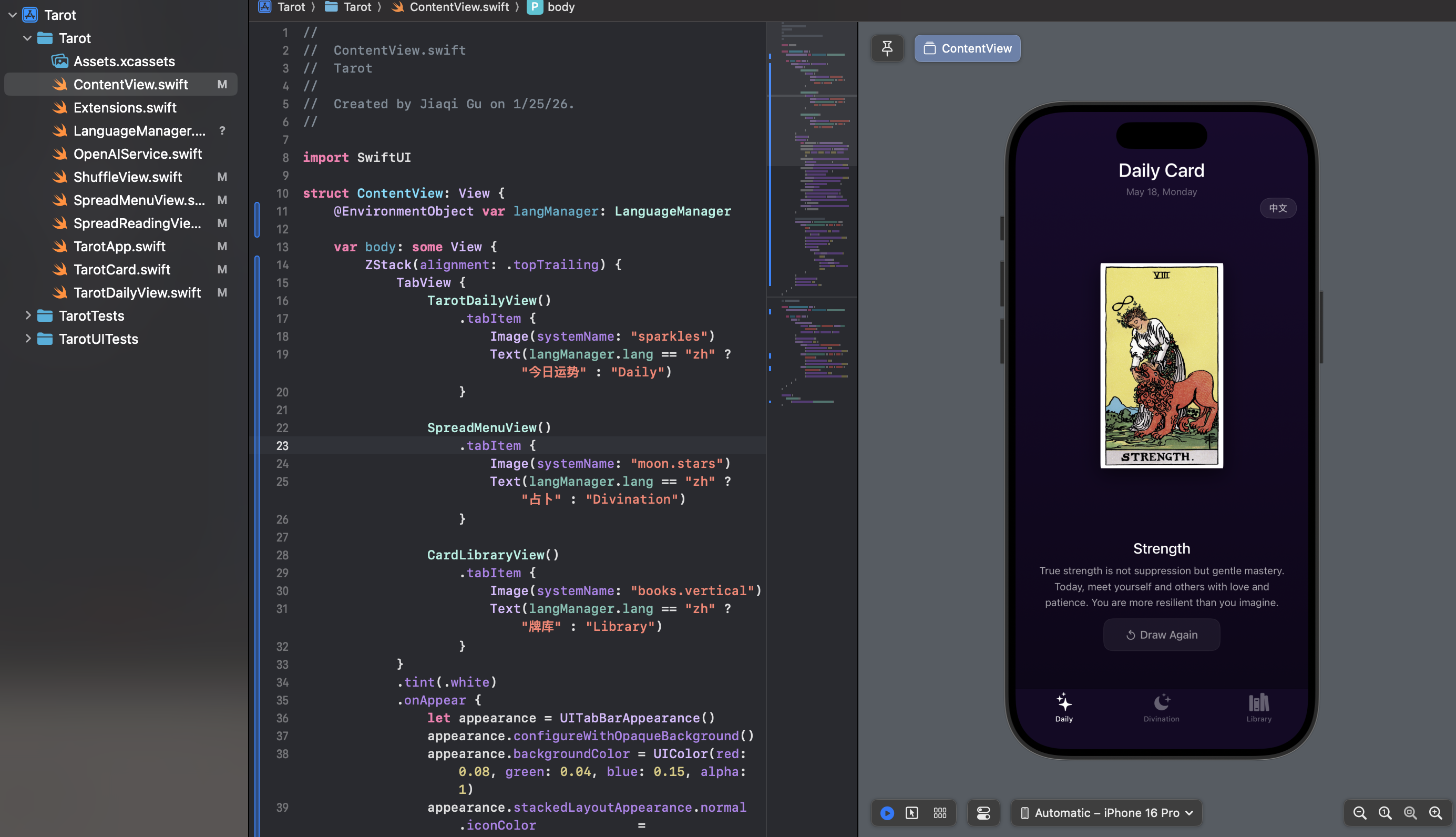Open TarotCard.swift file icon in navigator
Image resolution: width=1456 pixels, height=837 pixels.
(60, 269)
